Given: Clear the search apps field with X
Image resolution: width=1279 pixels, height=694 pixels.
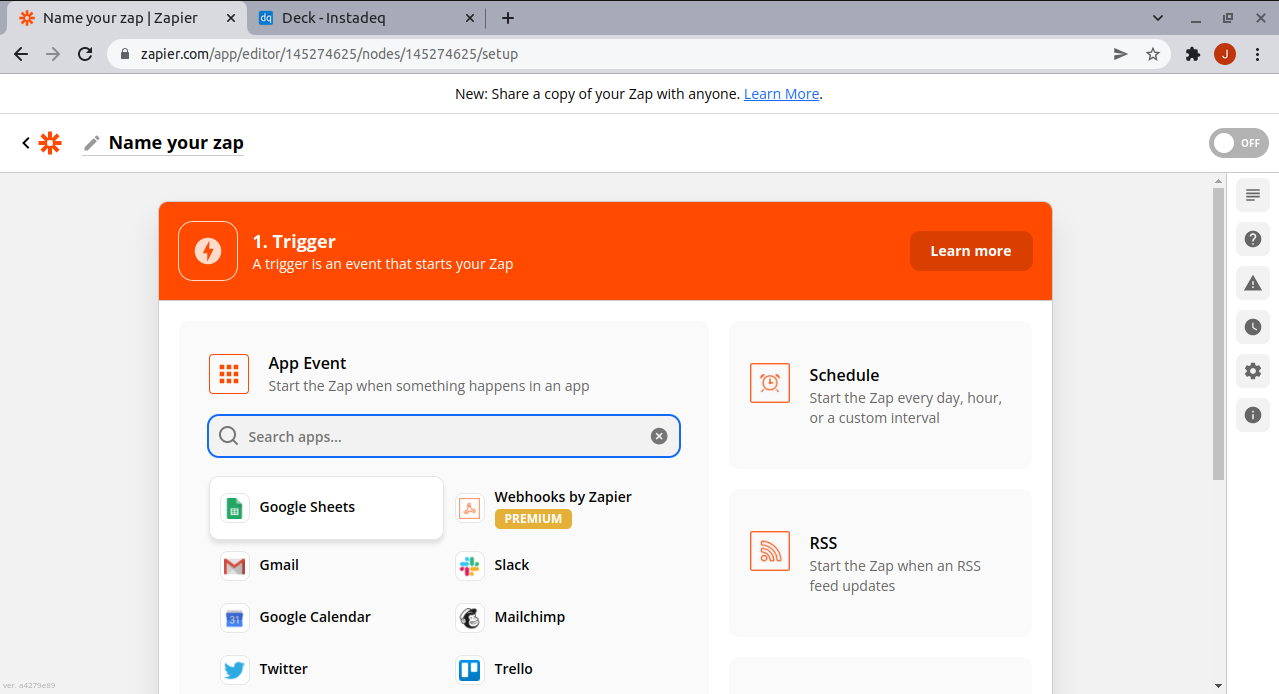Looking at the screenshot, I should (x=659, y=436).
